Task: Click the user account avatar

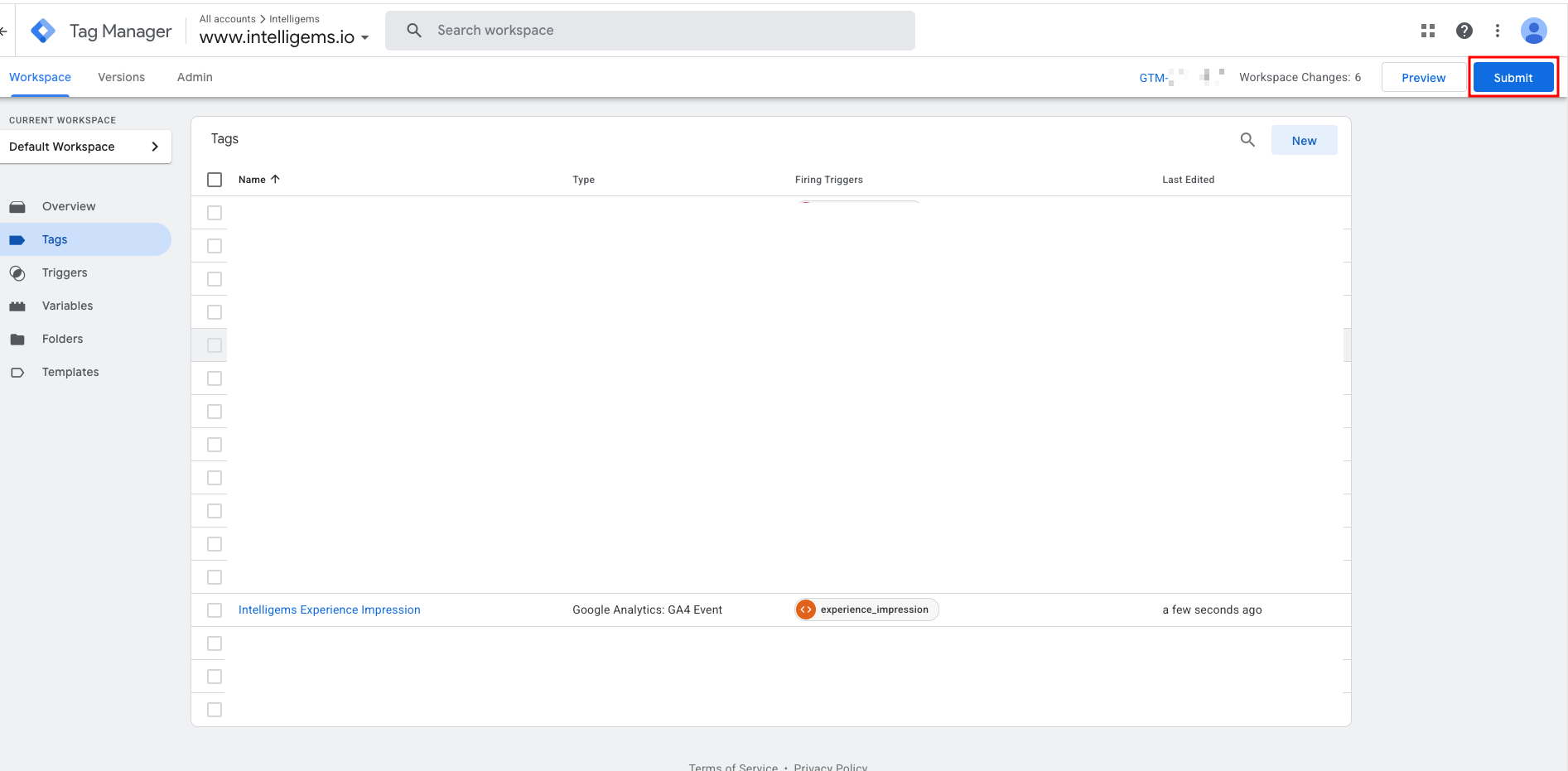Action: click(1533, 31)
